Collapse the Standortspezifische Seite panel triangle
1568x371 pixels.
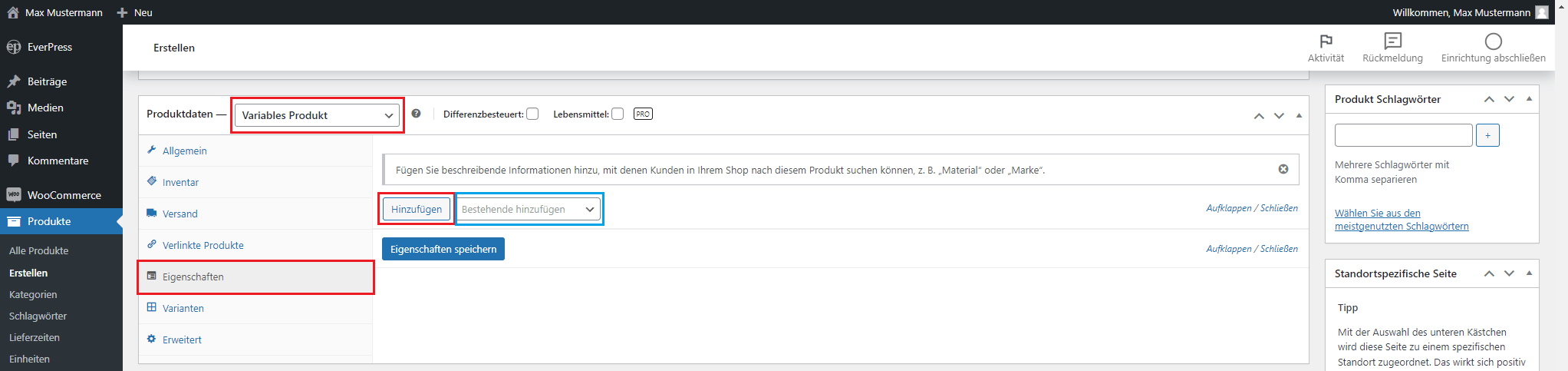point(1529,273)
